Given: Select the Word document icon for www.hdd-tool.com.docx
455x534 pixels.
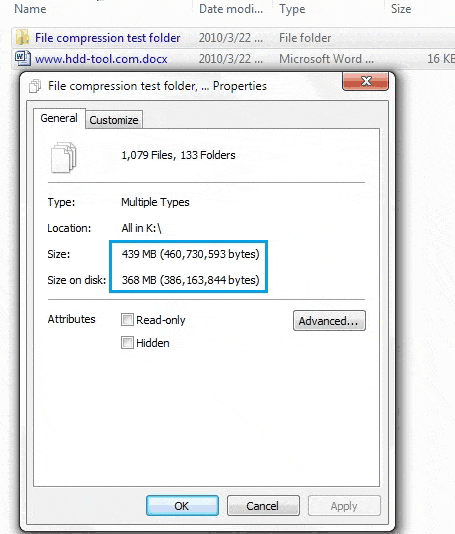Looking at the screenshot, I should coord(22,58).
